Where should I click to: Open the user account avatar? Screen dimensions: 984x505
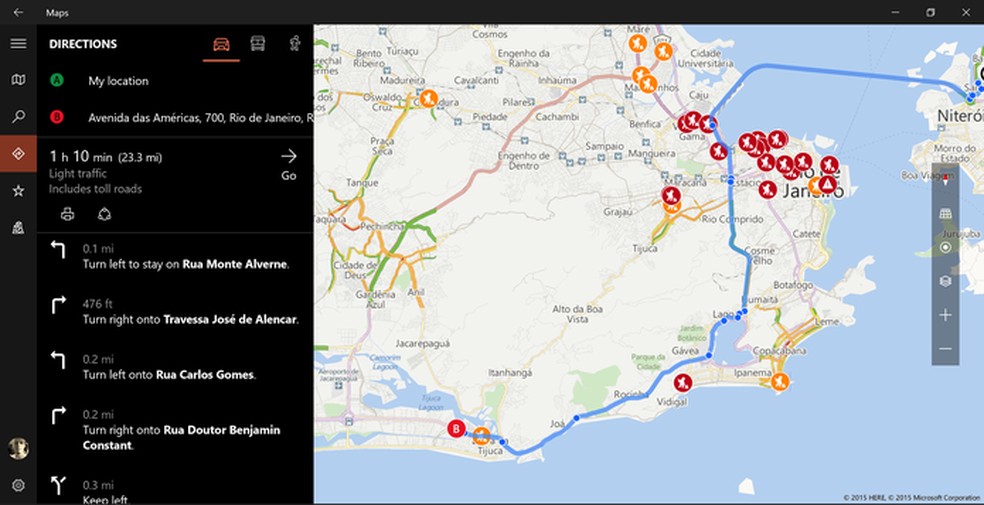(18, 448)
